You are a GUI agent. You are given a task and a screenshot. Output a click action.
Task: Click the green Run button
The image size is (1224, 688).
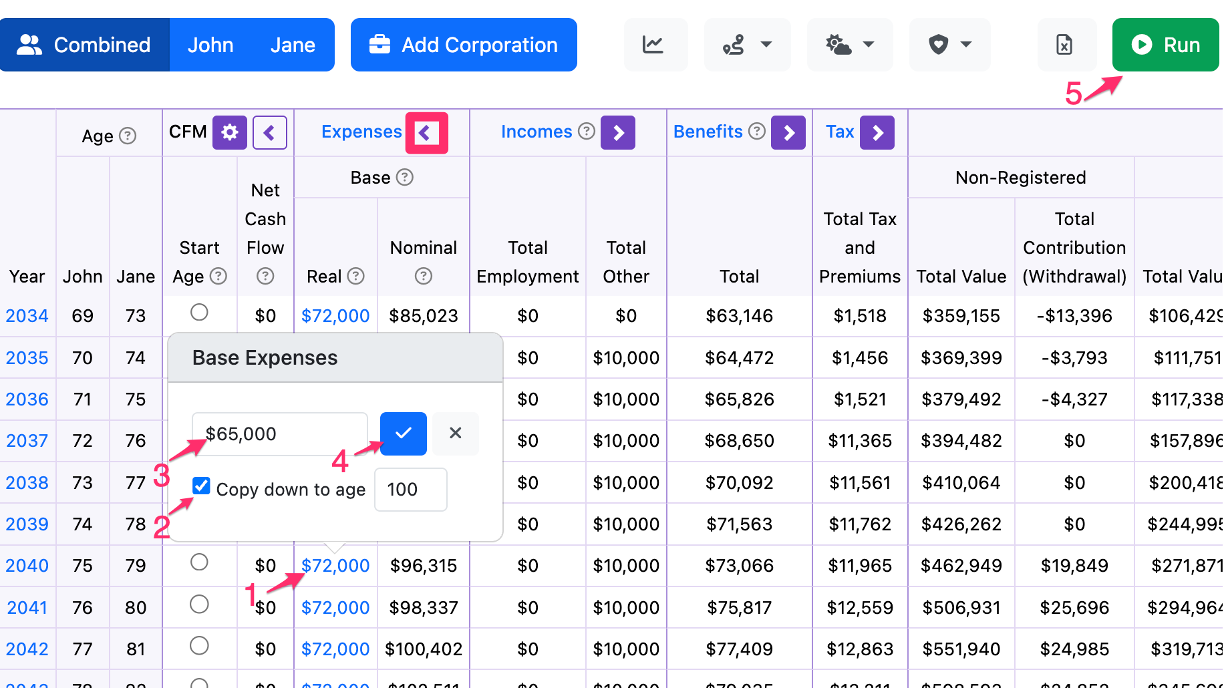pyautogui.click(x=1166, y=45)
